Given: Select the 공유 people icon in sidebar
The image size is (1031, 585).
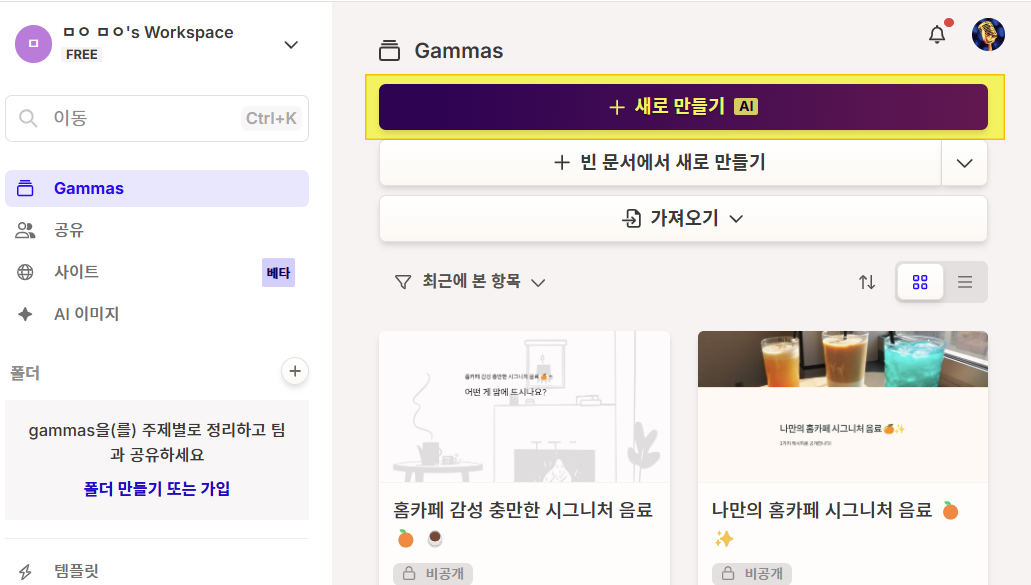Looking at the screenshot, I should pyautogui.click(x=24, y=230).
